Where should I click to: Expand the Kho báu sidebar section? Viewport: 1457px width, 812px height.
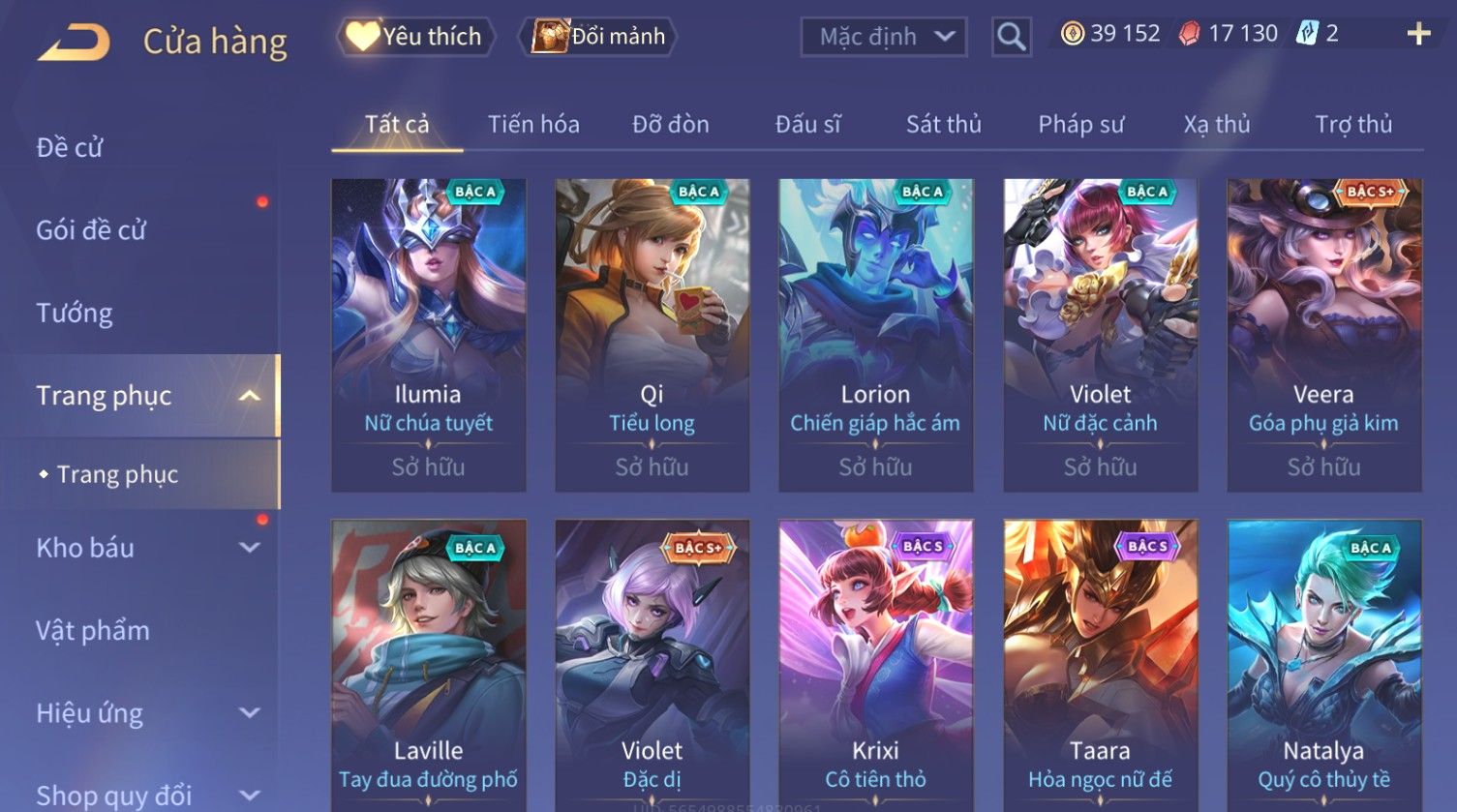click(x=249, y=547)
